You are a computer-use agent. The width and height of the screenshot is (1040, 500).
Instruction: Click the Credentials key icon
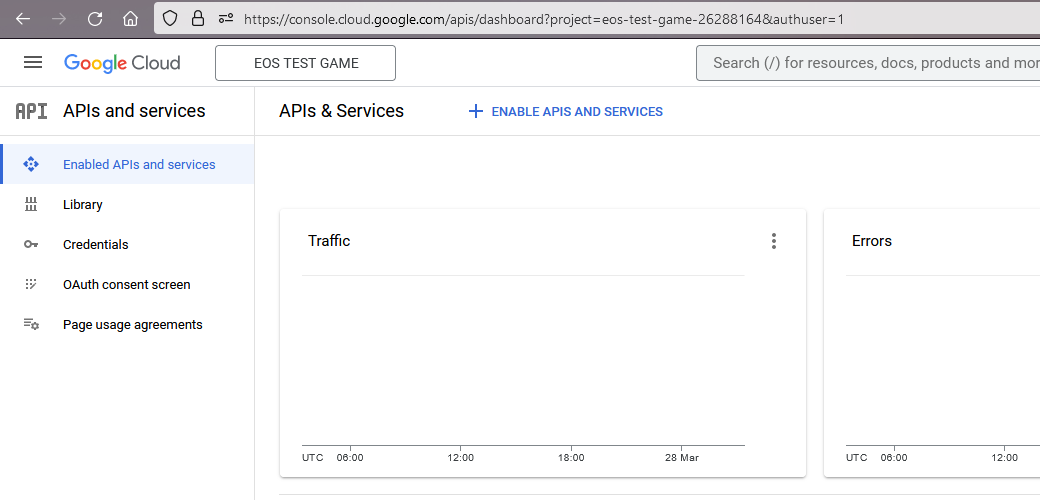(x=31, y=244)
